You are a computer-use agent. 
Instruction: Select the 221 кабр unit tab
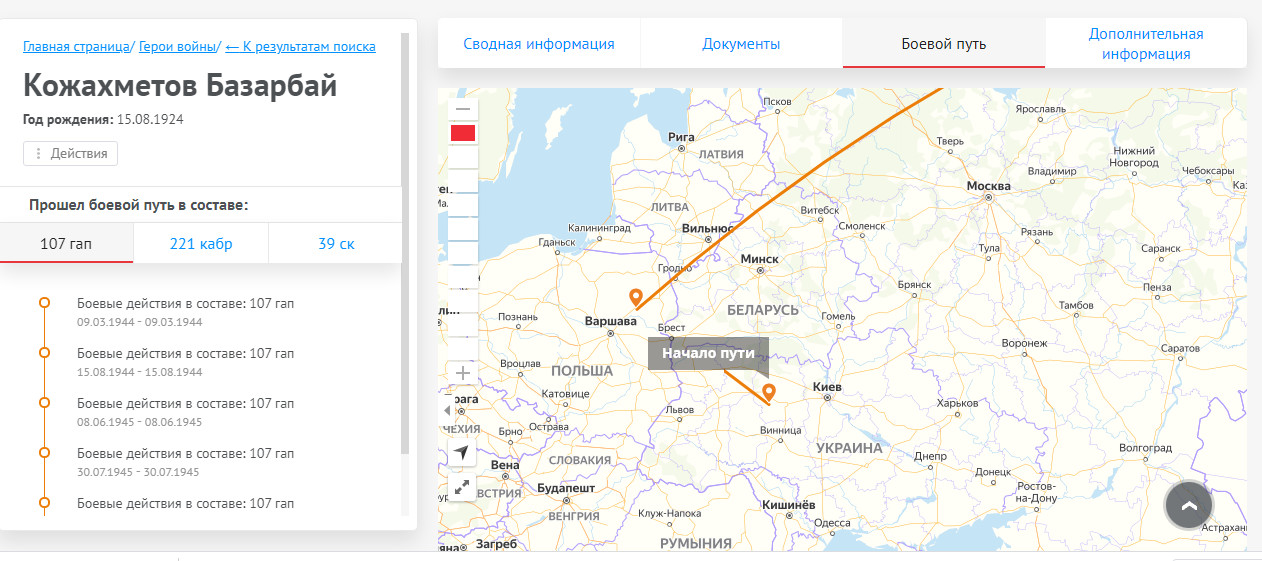[201, 243]
